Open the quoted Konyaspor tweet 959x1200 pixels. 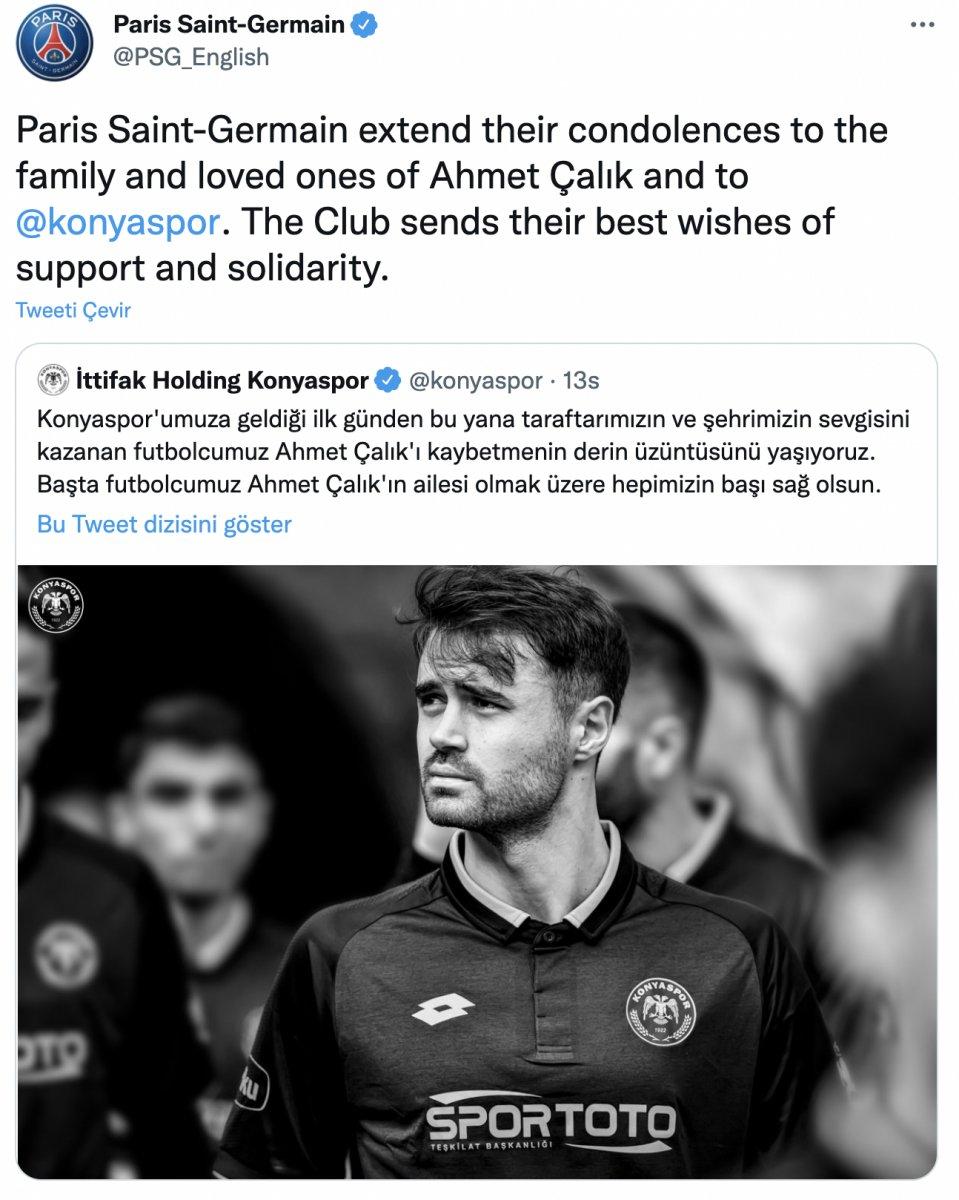pyautogui.click(x=479, y=450)
